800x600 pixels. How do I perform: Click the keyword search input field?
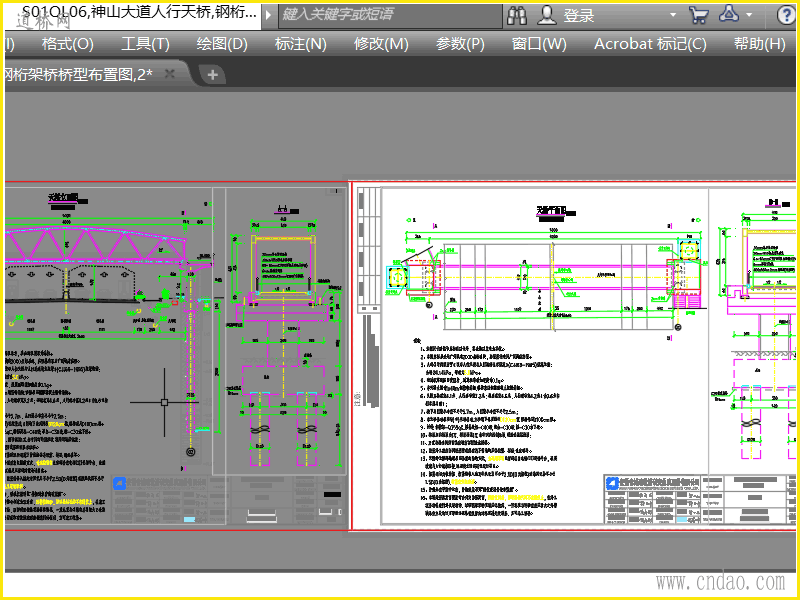click(390, 15)
